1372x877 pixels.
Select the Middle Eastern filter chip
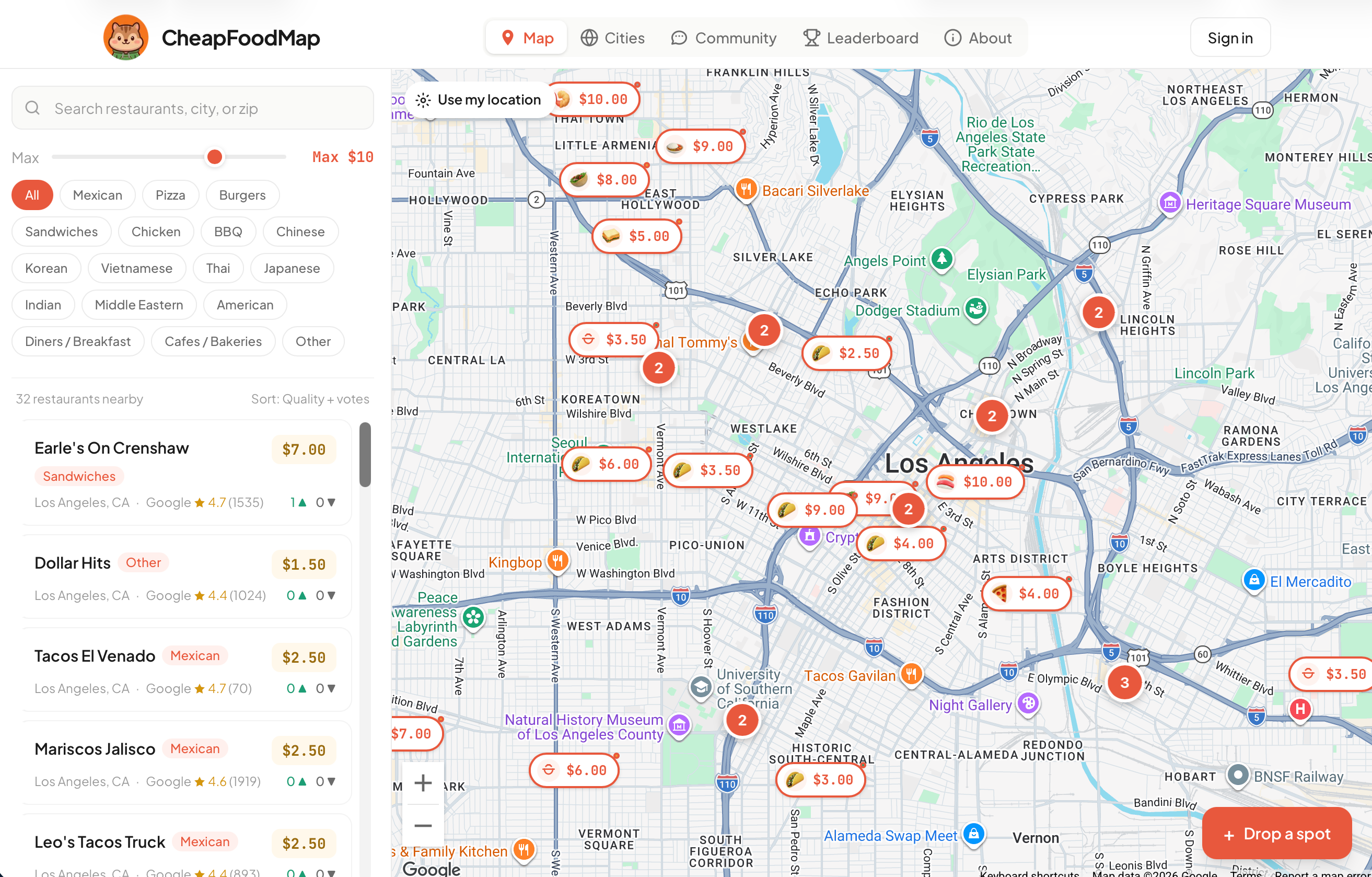coord(139,305)
